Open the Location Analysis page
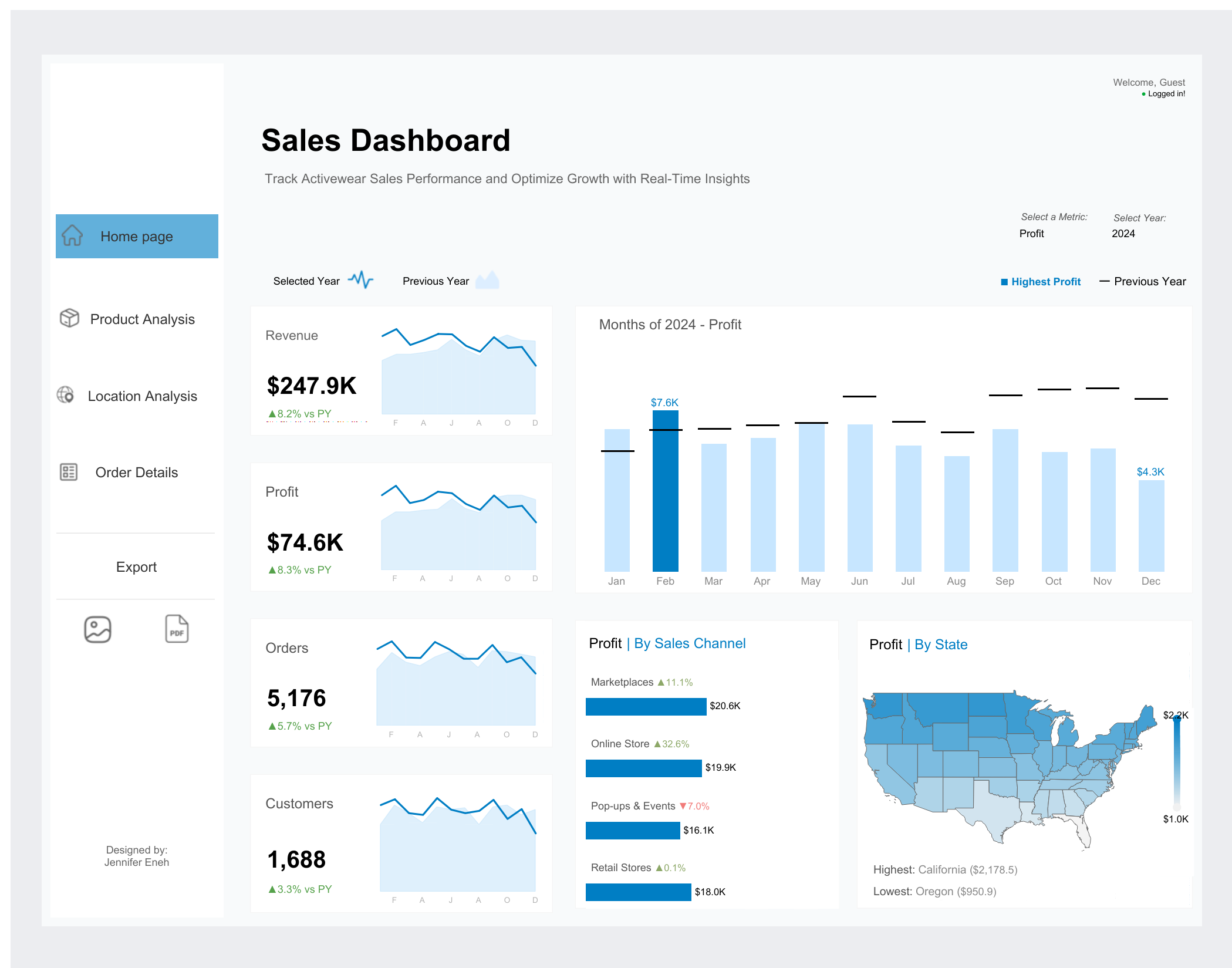Image resolution: width=1232 pixels, height=968 pixels. tap(142, 396)
